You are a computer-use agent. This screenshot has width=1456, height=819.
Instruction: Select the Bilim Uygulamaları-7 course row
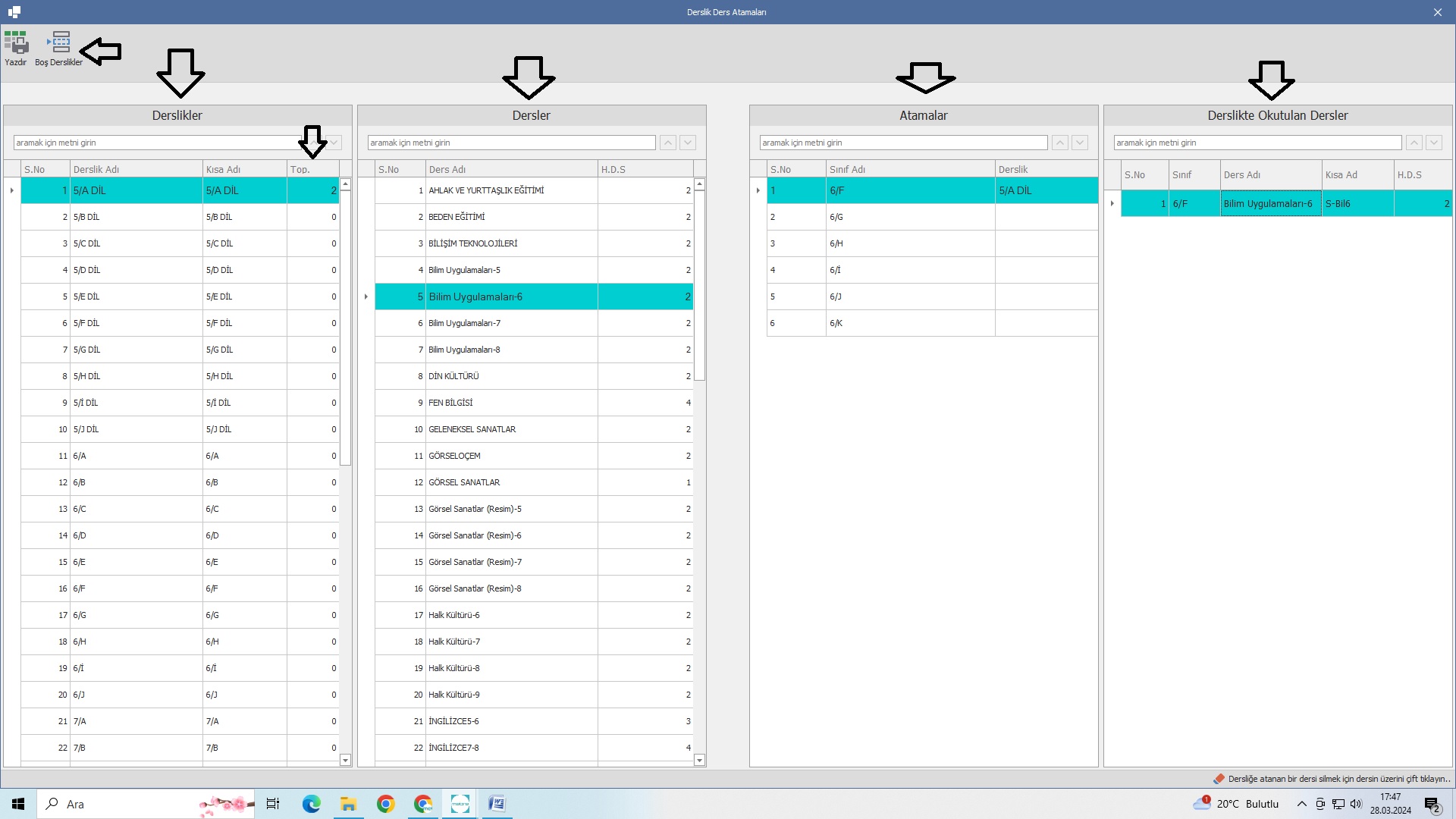pos(534,323)
